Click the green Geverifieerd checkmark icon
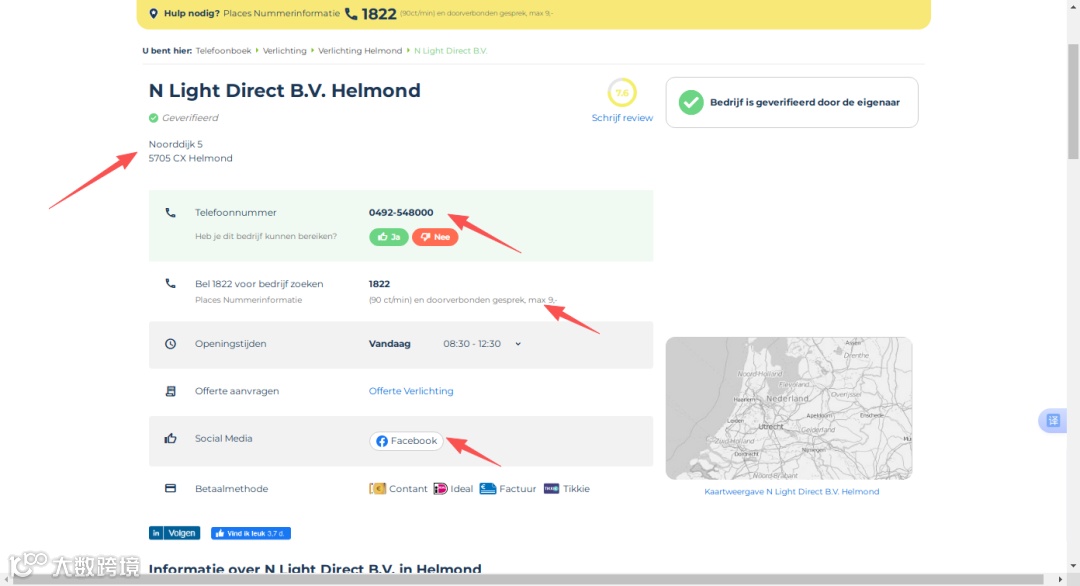 click(154, 118)
